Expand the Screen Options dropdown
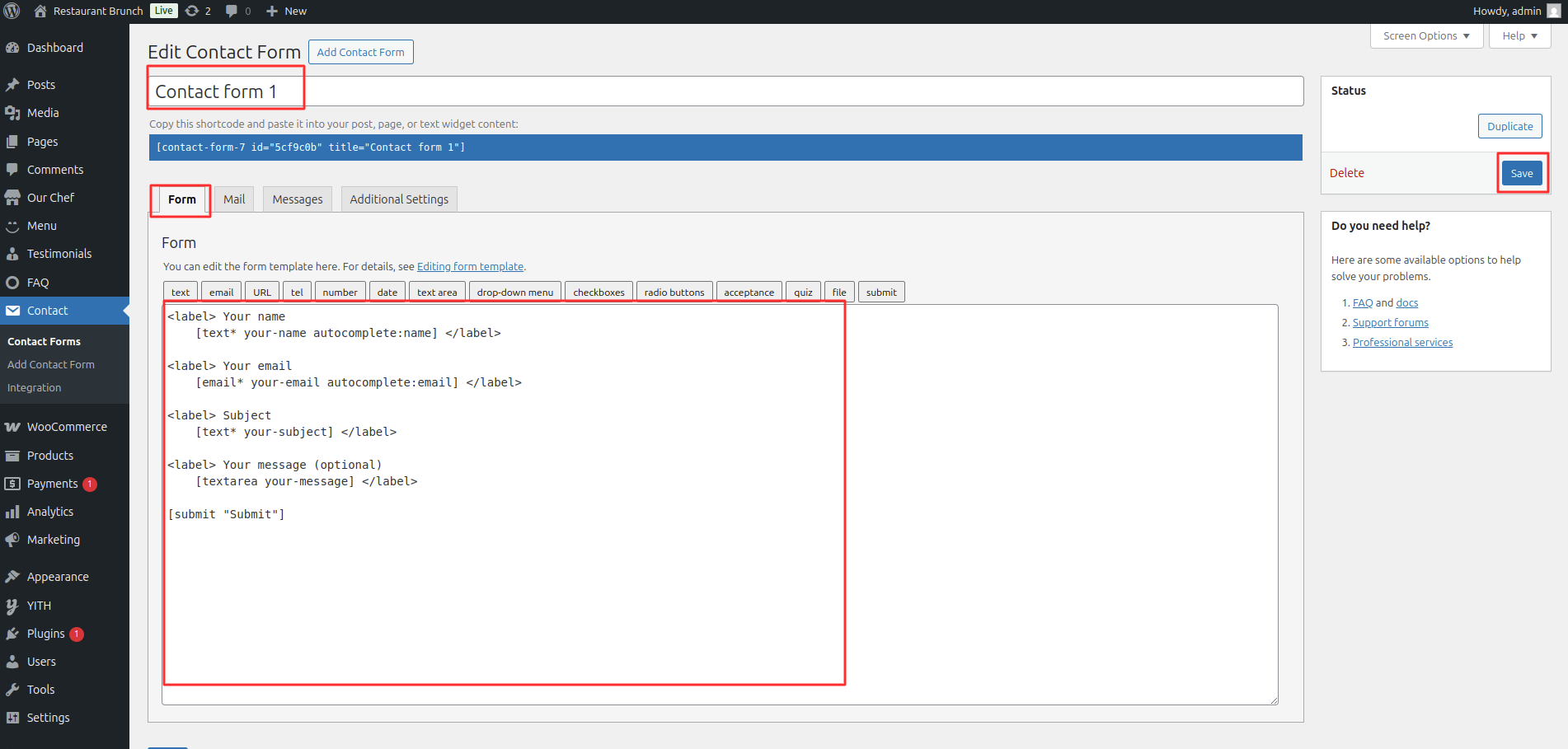Screen dimensions: 1568x749 [x=1426, y=35]
